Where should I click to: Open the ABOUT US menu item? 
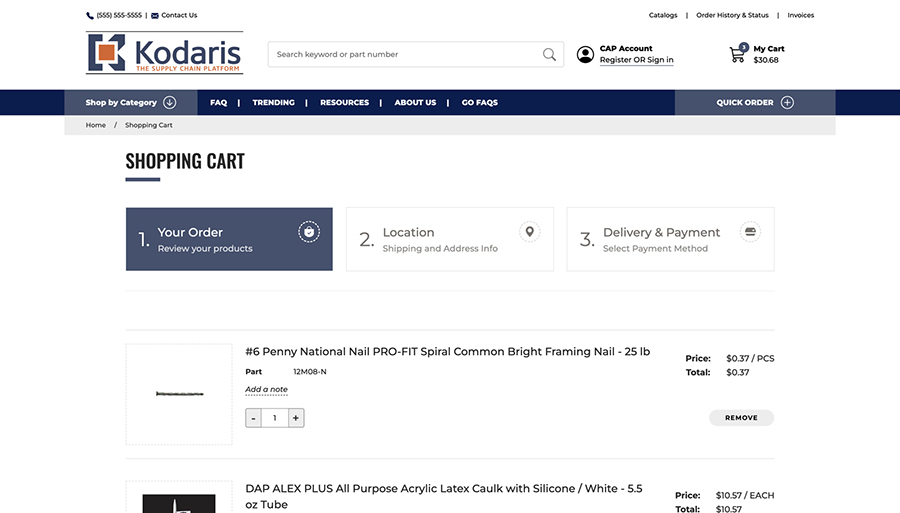(415, 103)
